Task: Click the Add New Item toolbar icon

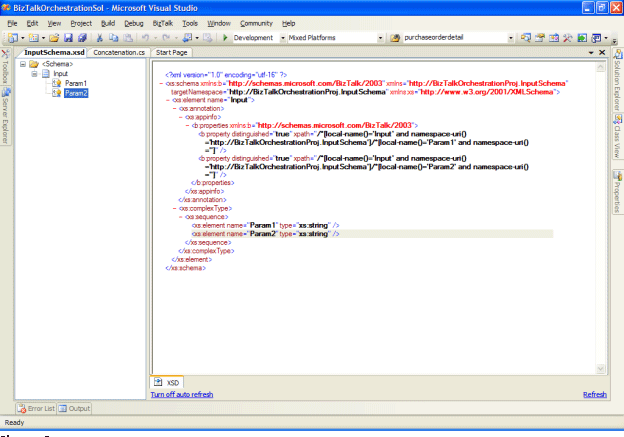Action: click(34, 38)
